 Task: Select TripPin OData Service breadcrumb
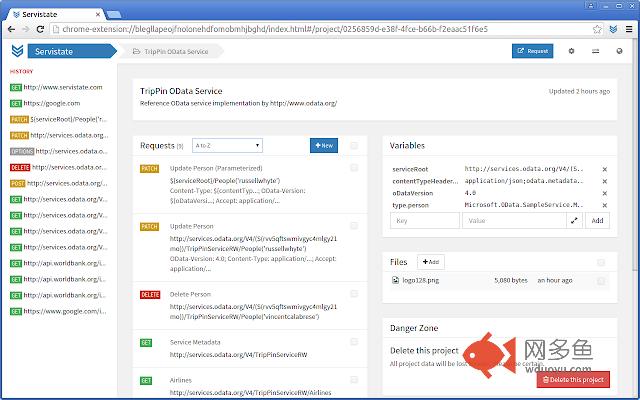(171, 51)
